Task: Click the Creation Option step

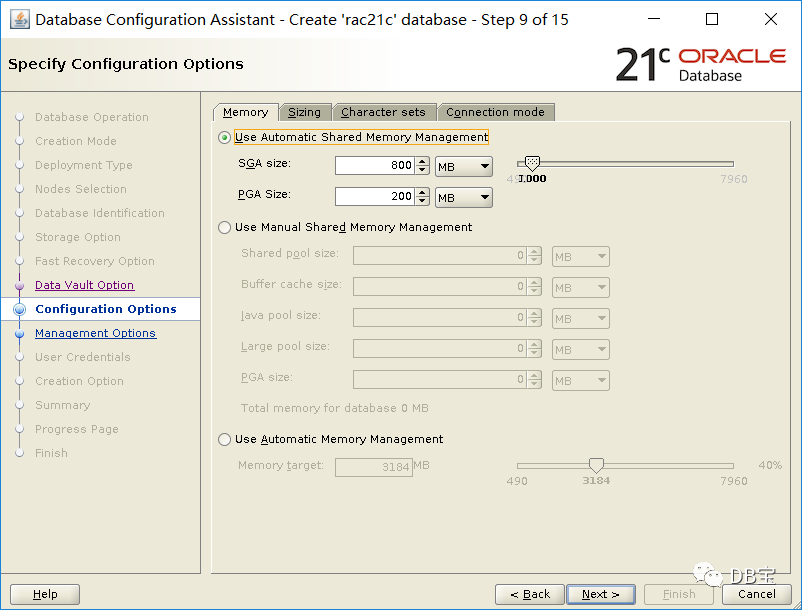Action: (79, 381)
